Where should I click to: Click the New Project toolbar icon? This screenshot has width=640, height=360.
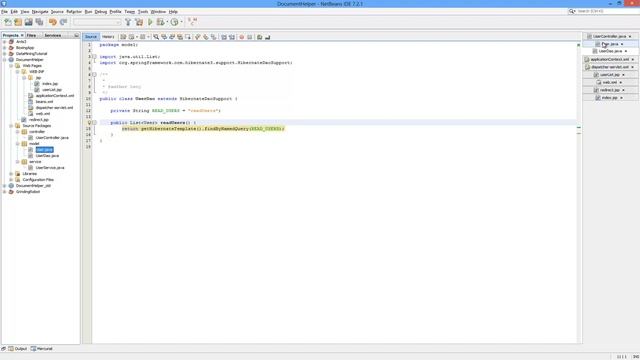pos(18,22)
